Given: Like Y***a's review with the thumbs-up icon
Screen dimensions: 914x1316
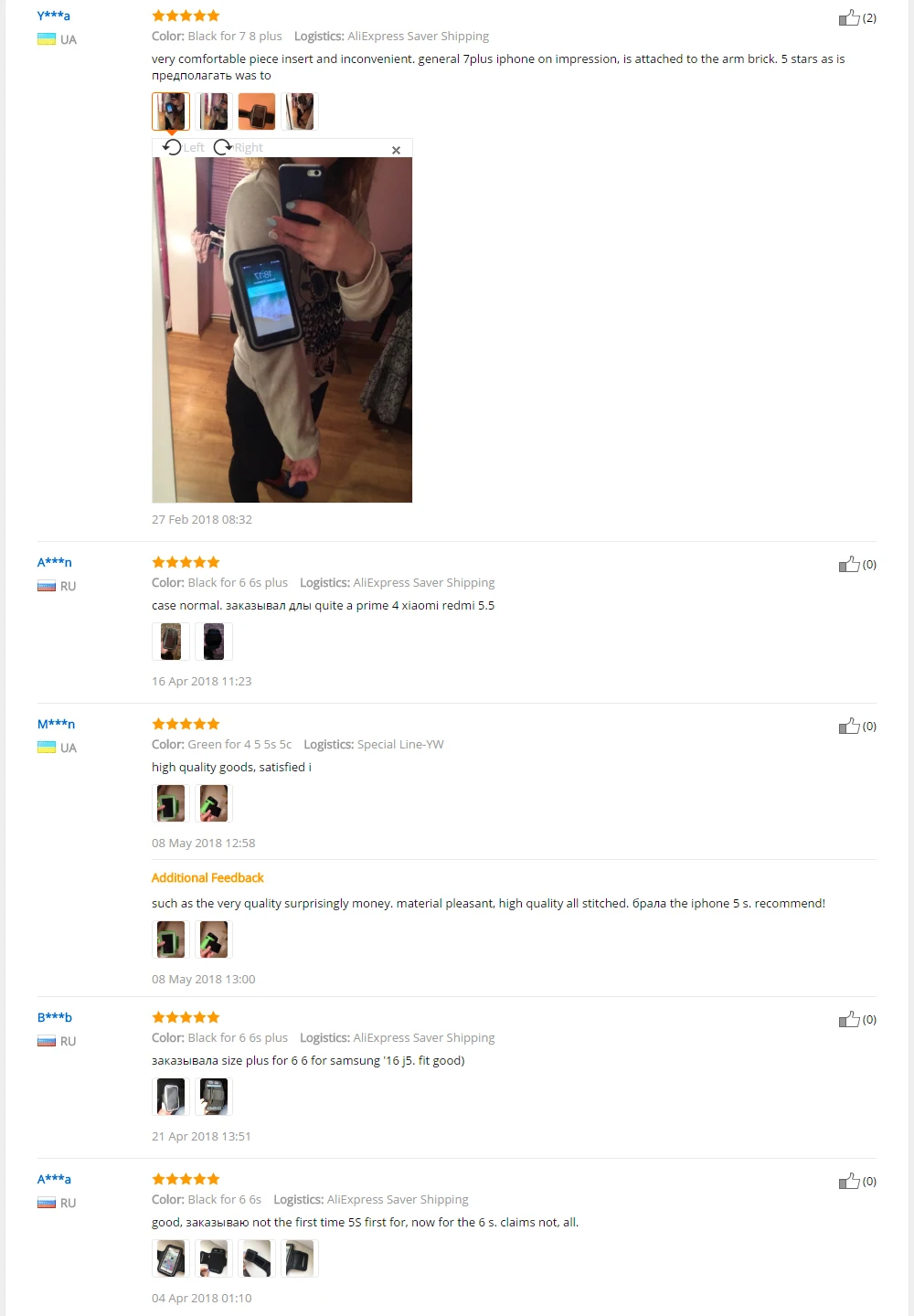Looking at the screenshot, I should 849,17.
